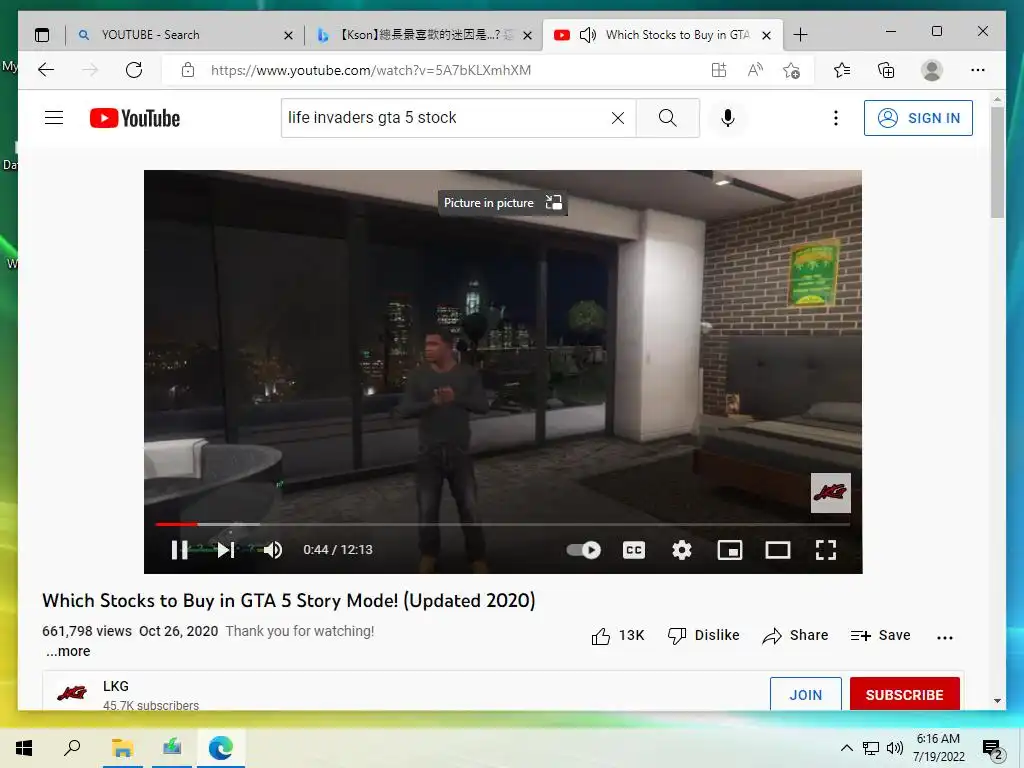This screenshot has height=768, width=1024.
Task: Open the notification center
Action: [992, 748]
